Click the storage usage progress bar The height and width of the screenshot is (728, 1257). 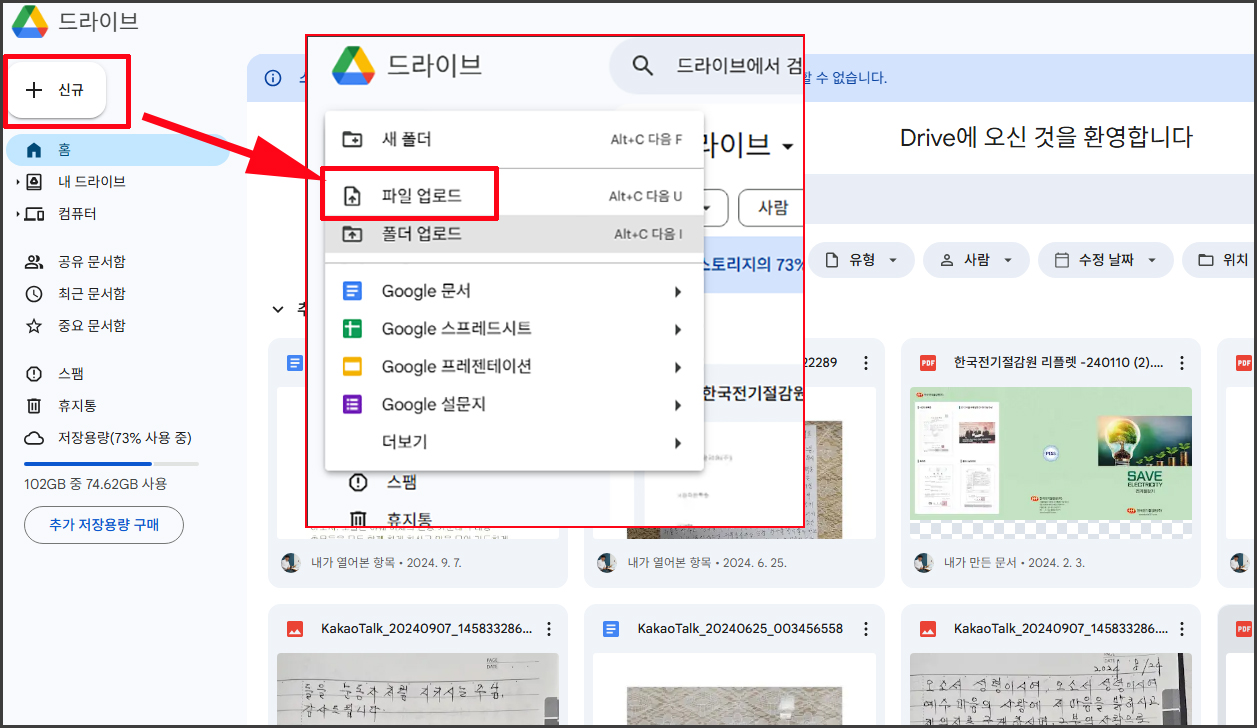coord(111,464)
